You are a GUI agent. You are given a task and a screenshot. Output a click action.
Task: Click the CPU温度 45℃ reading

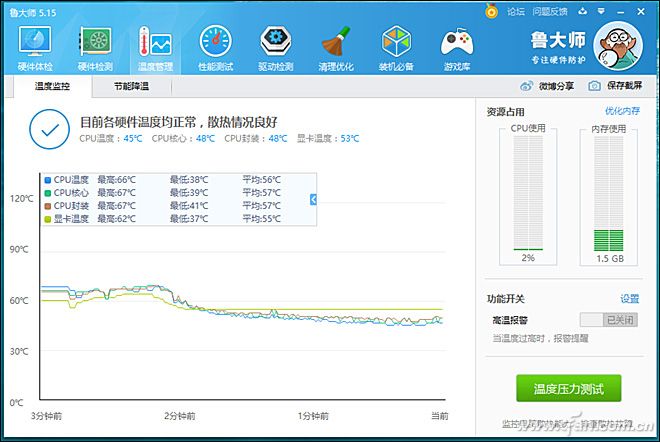coord(111,138)
